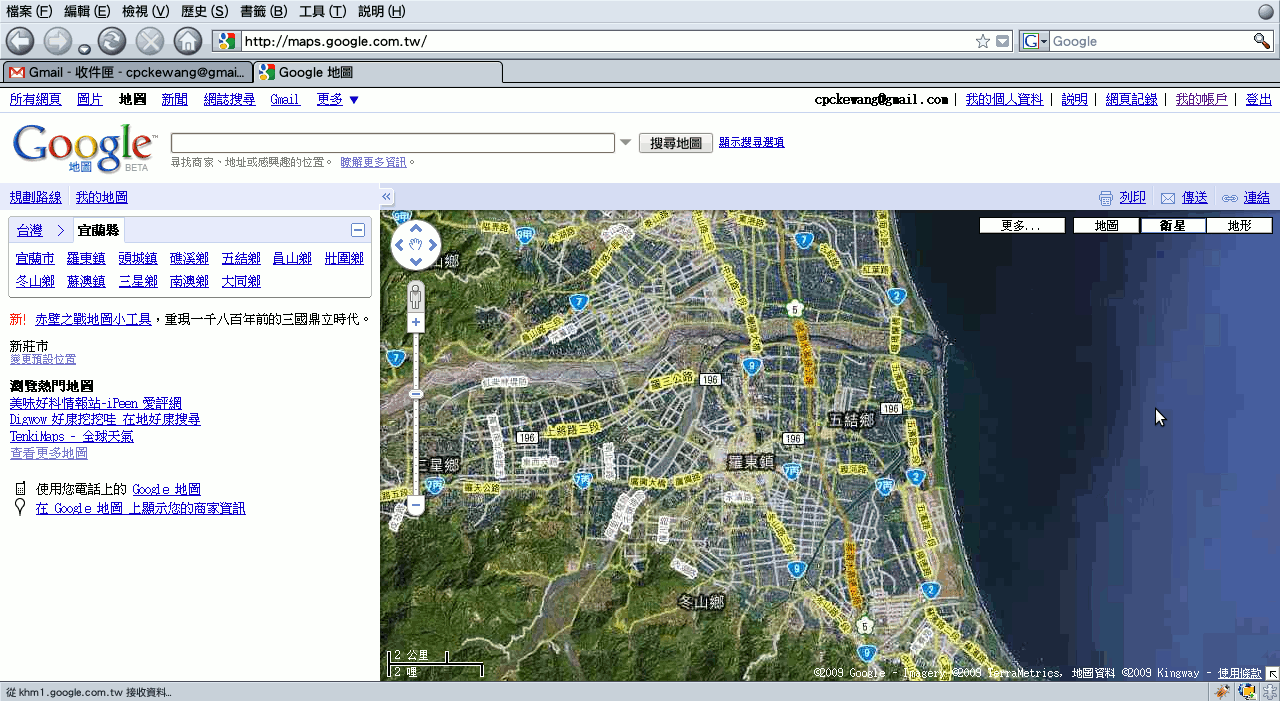Open the 檔案 (F) menu
The height and width of the screenshot is (701, 1280).
[30, 11]
